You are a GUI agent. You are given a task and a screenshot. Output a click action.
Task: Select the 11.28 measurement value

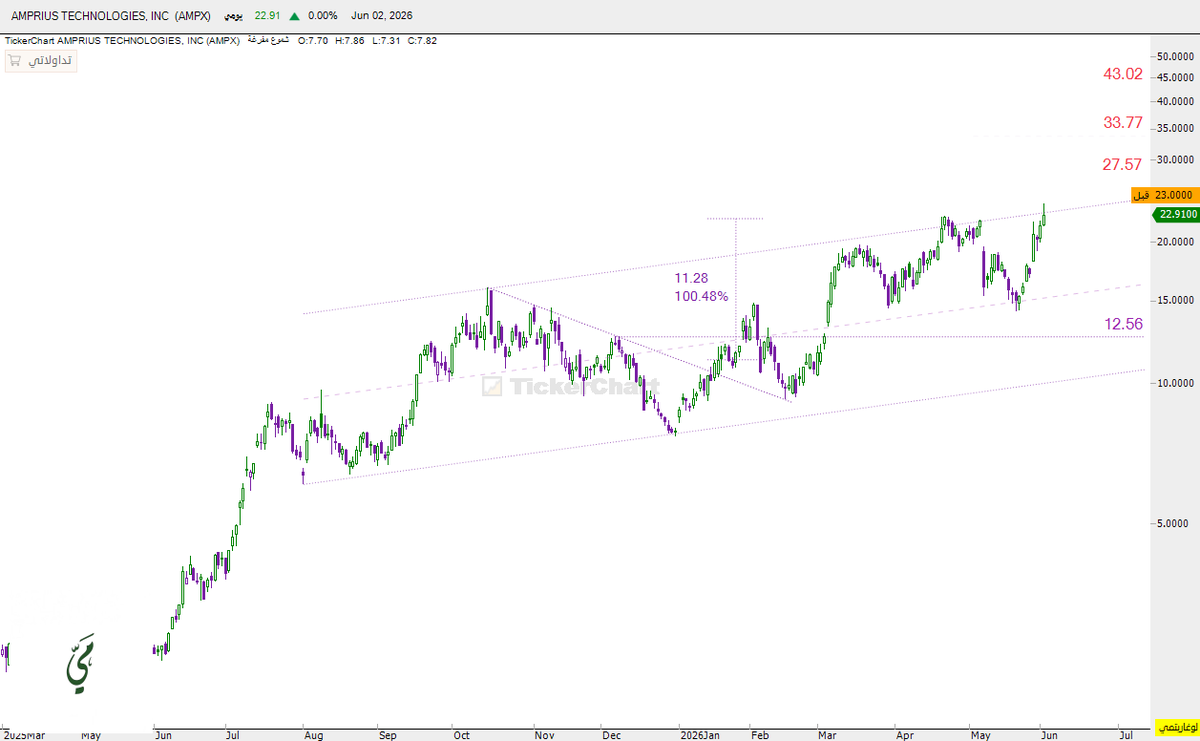[691, 277]
